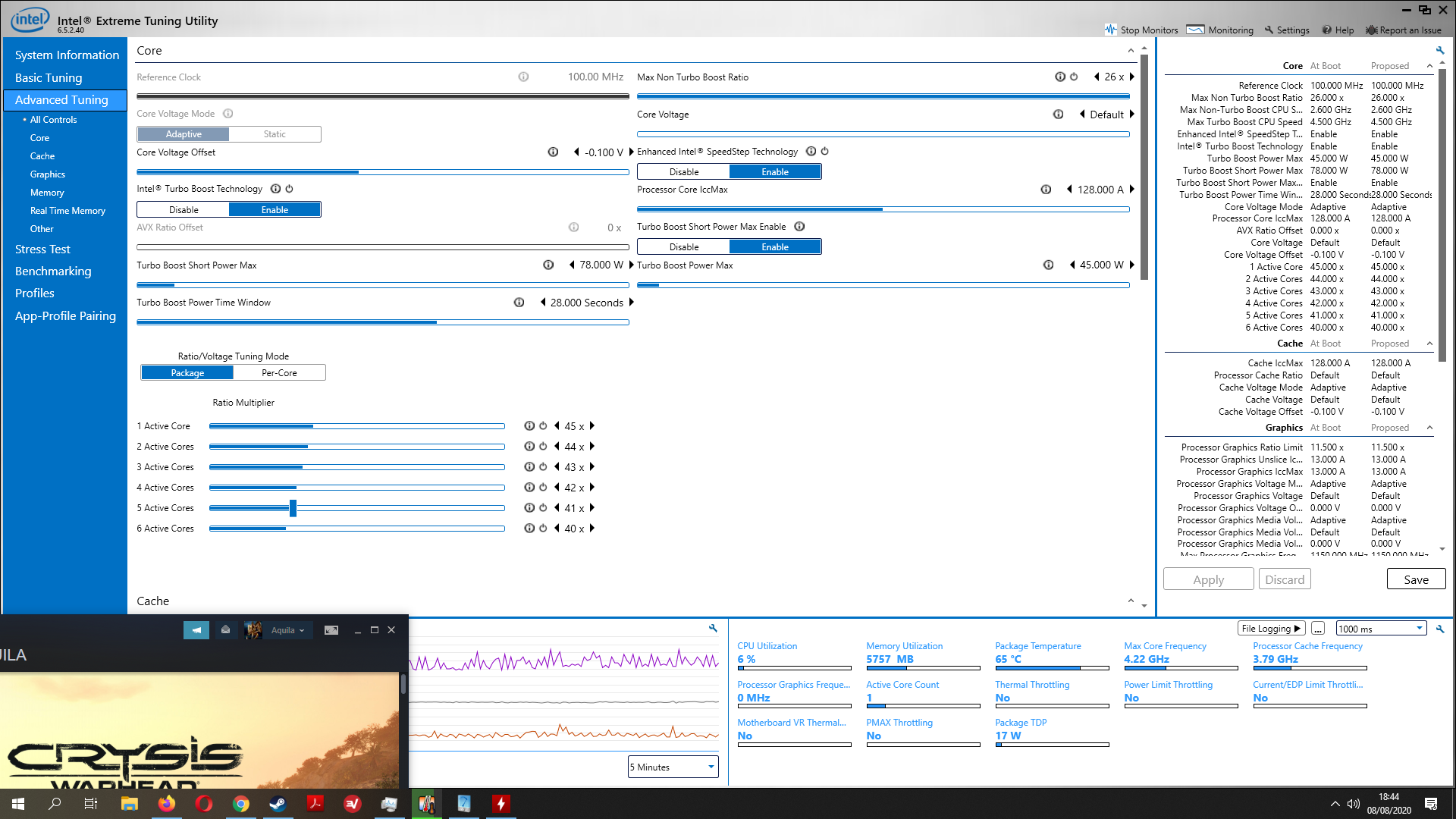The height and width of the screenshot is (819, 1456).
Task: Enable Intel Turbo Boost Technology
Action: [x=275, y=210]
